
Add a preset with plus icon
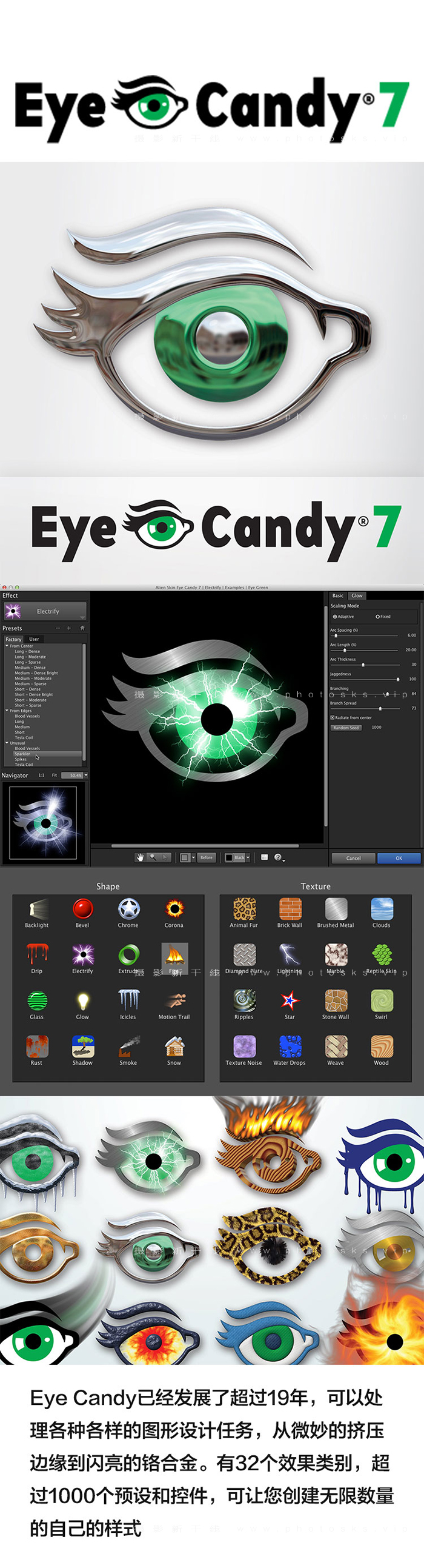tap(68, 628)
